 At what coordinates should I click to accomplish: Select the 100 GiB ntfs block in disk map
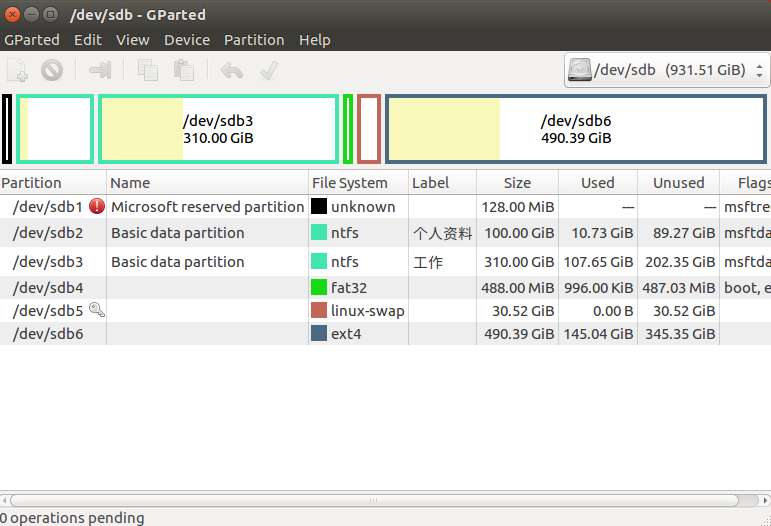pyautogui.click(x=55, y=129)
